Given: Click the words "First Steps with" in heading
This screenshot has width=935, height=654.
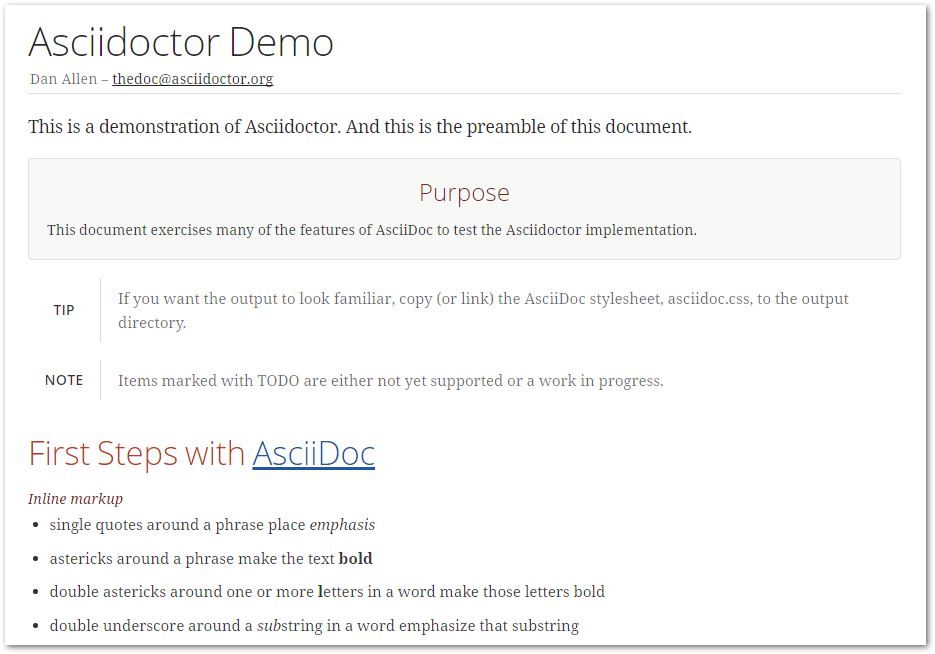Looking at the screenshot, I should tap(137, 453).
